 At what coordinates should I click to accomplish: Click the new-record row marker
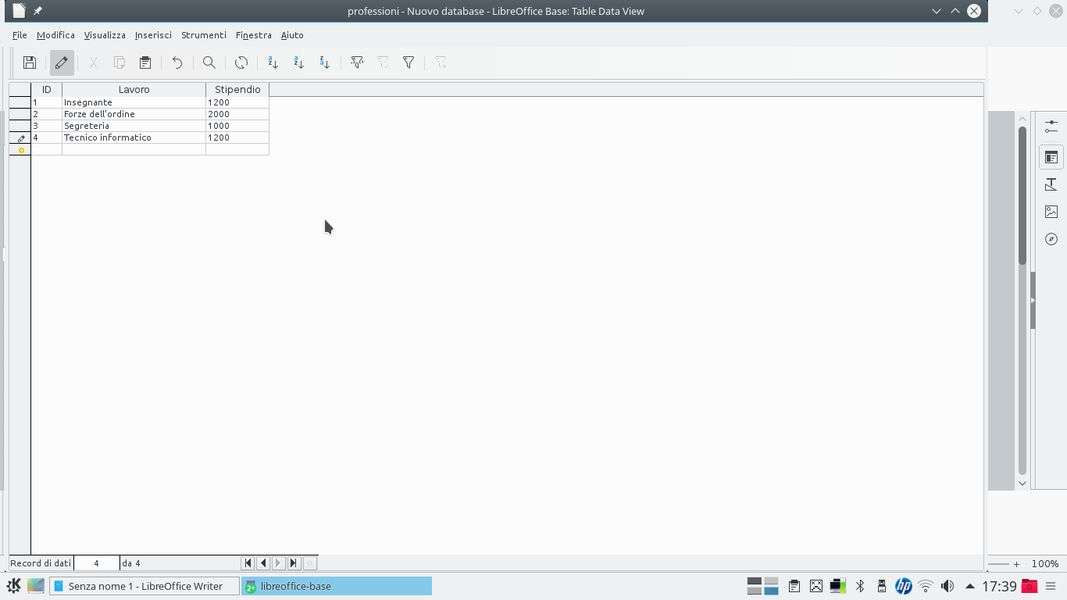[x=20, y=150]
